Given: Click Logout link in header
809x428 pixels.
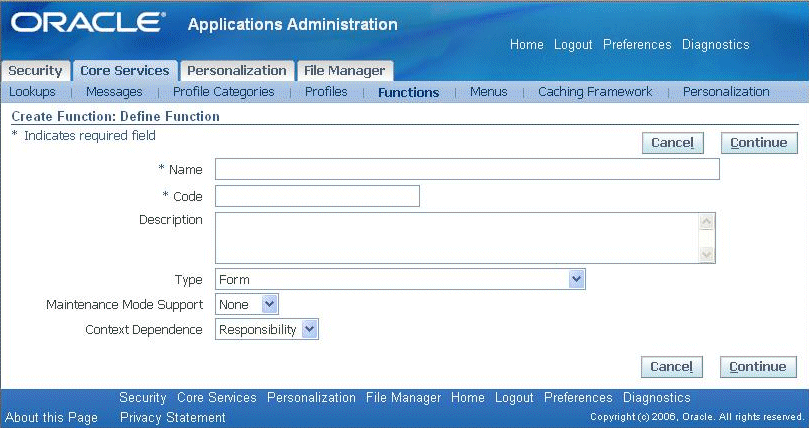Looking at the screenshot, I should (x=573, y=45).
